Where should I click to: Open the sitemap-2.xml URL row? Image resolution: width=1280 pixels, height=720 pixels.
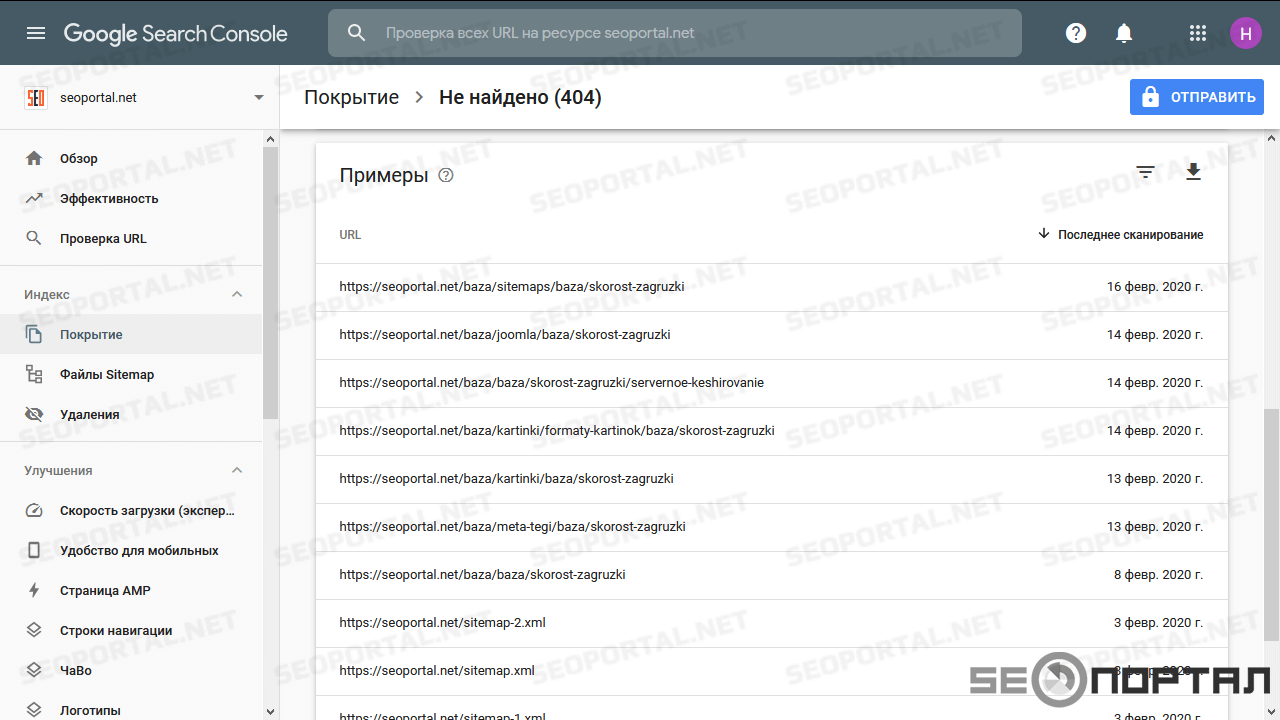tap(442, 622)
